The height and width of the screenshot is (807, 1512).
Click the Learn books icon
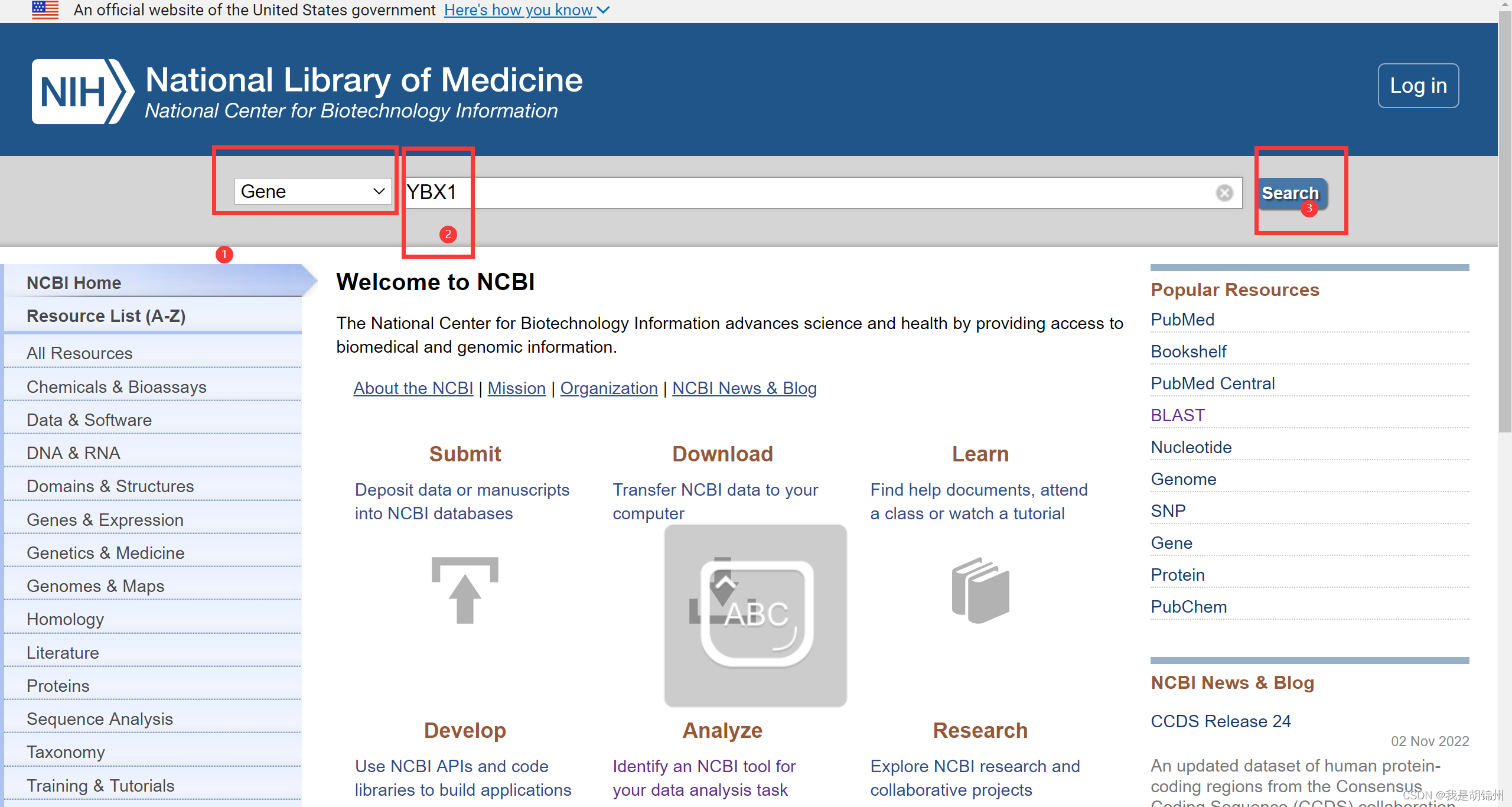[x=980, y=590]
